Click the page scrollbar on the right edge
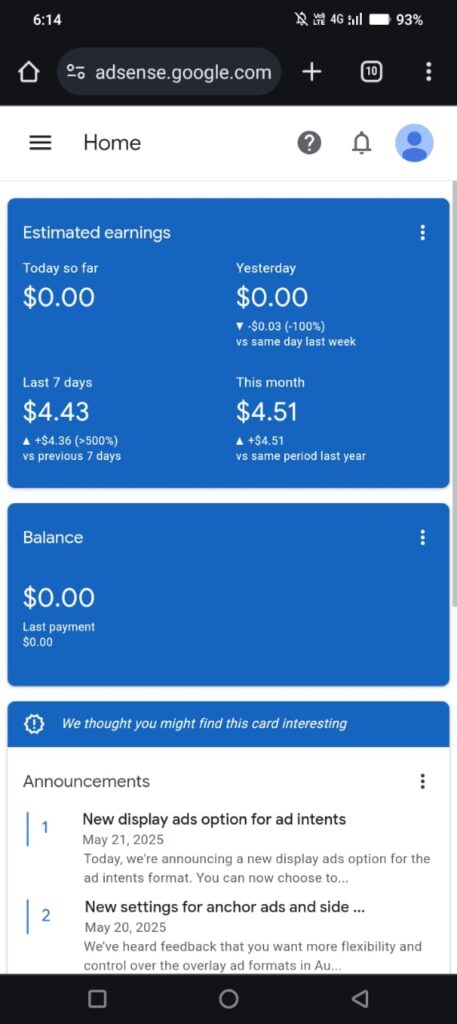This screenshot has width=457, height=1024. (454, 405)
